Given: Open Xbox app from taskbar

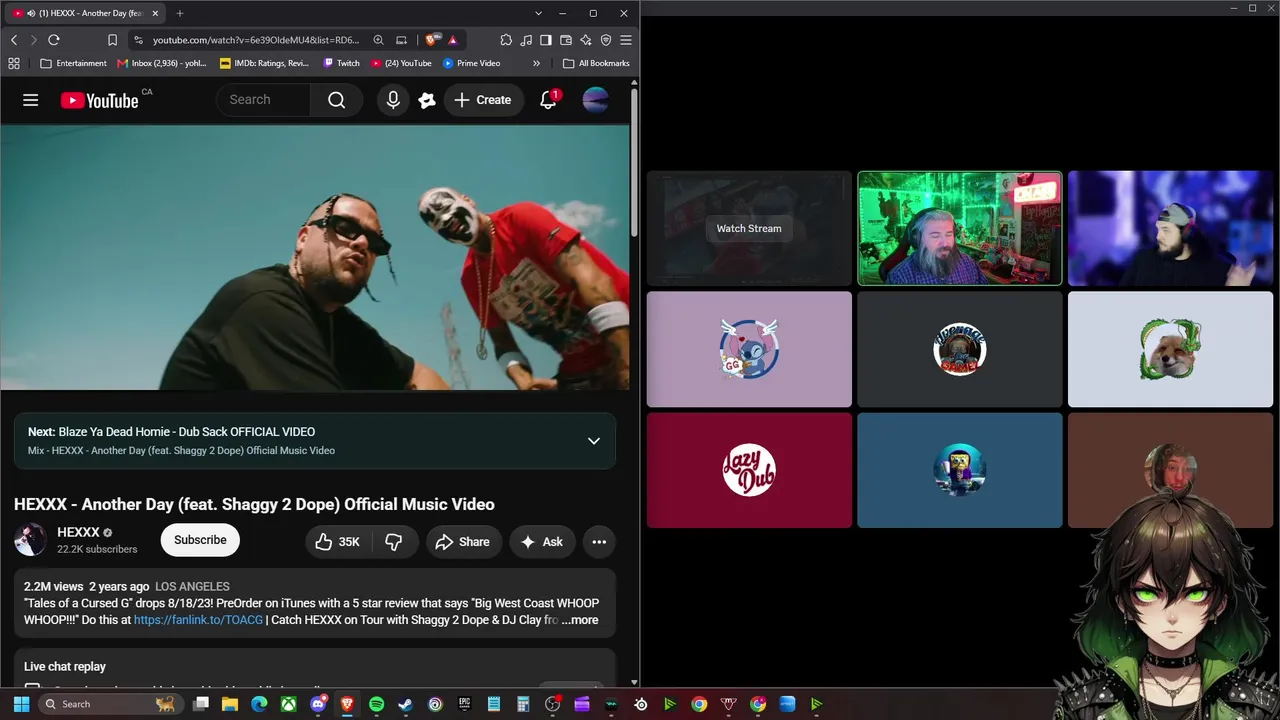Looking at the screenshot, I should pyautogui.click(x=289, y=704).
